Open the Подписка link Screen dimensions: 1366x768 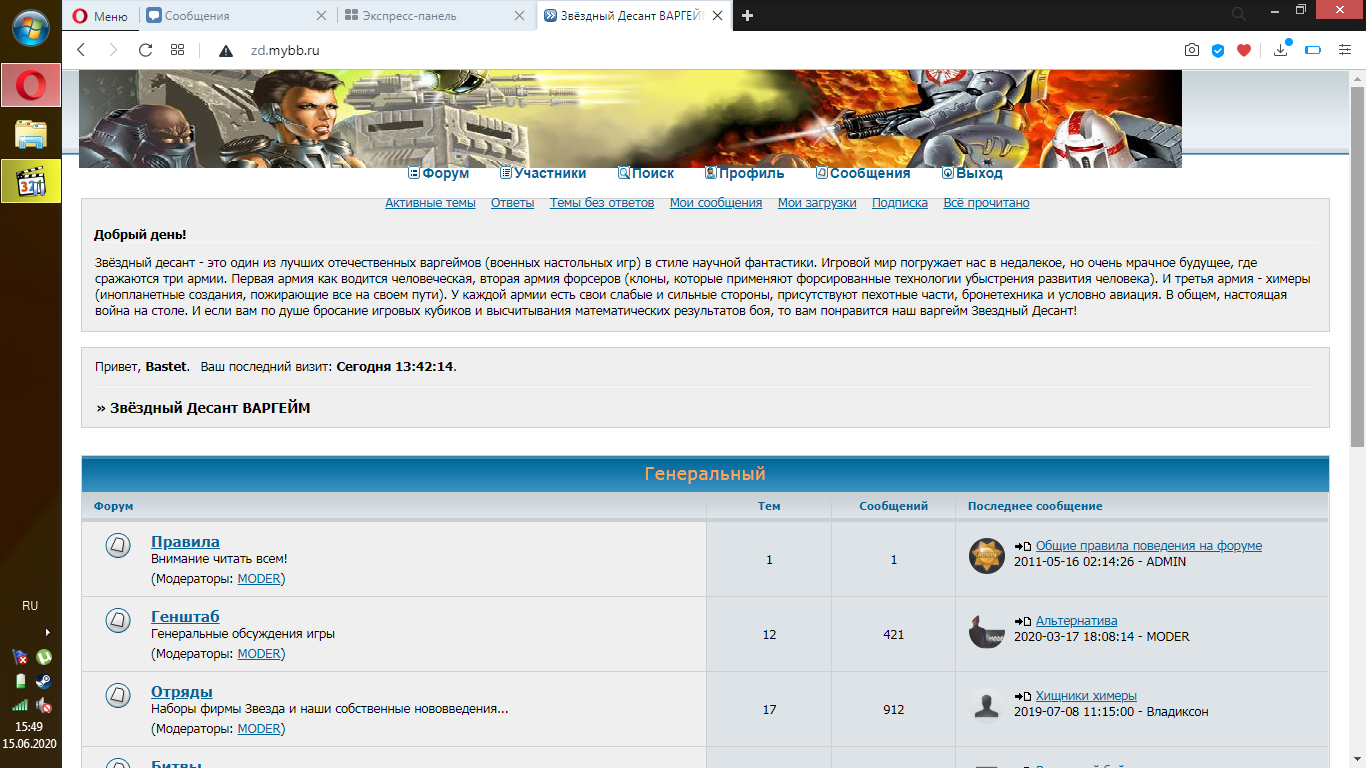(900, 203)
